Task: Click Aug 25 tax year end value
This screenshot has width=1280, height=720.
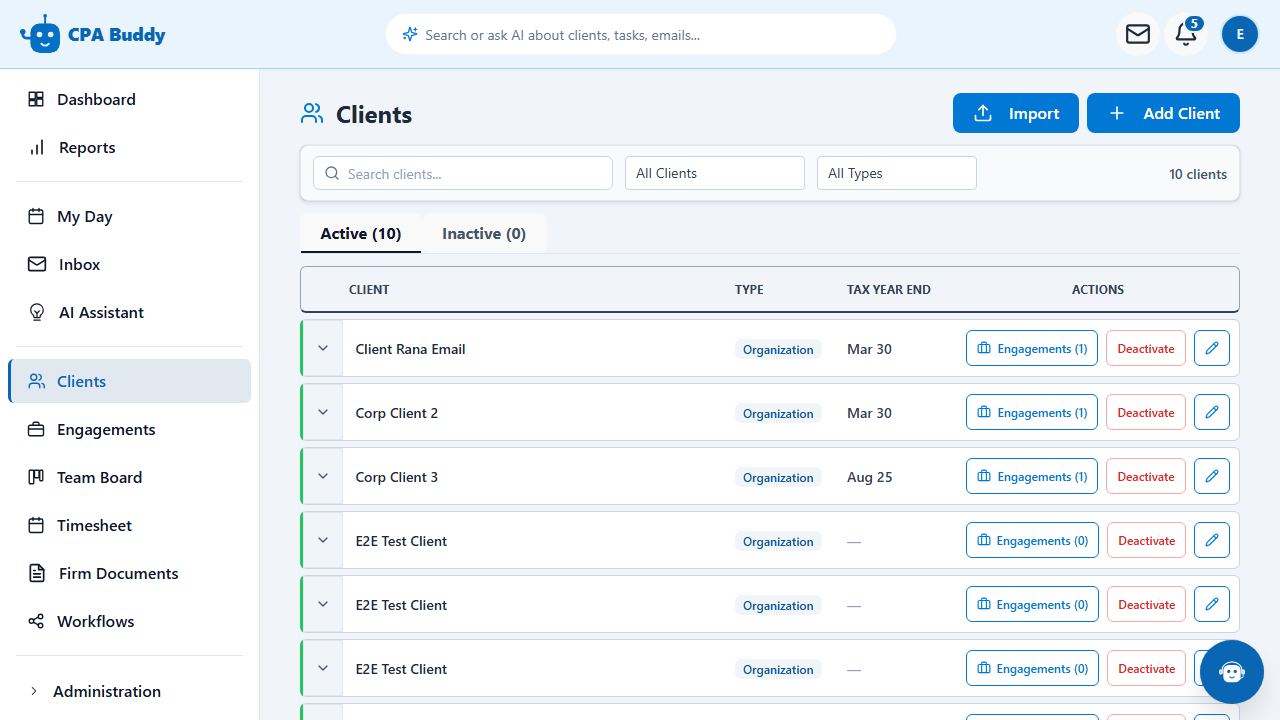Action: [x=870, y=477]
